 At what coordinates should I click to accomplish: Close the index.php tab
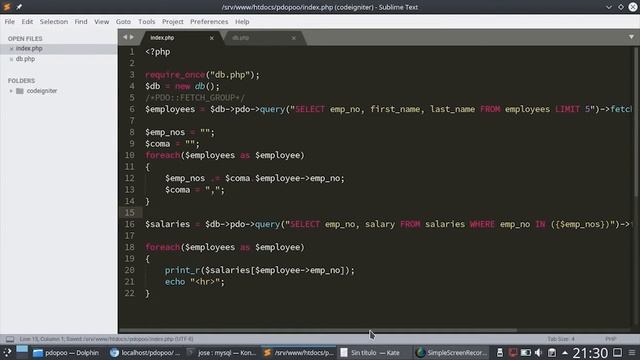212,38
